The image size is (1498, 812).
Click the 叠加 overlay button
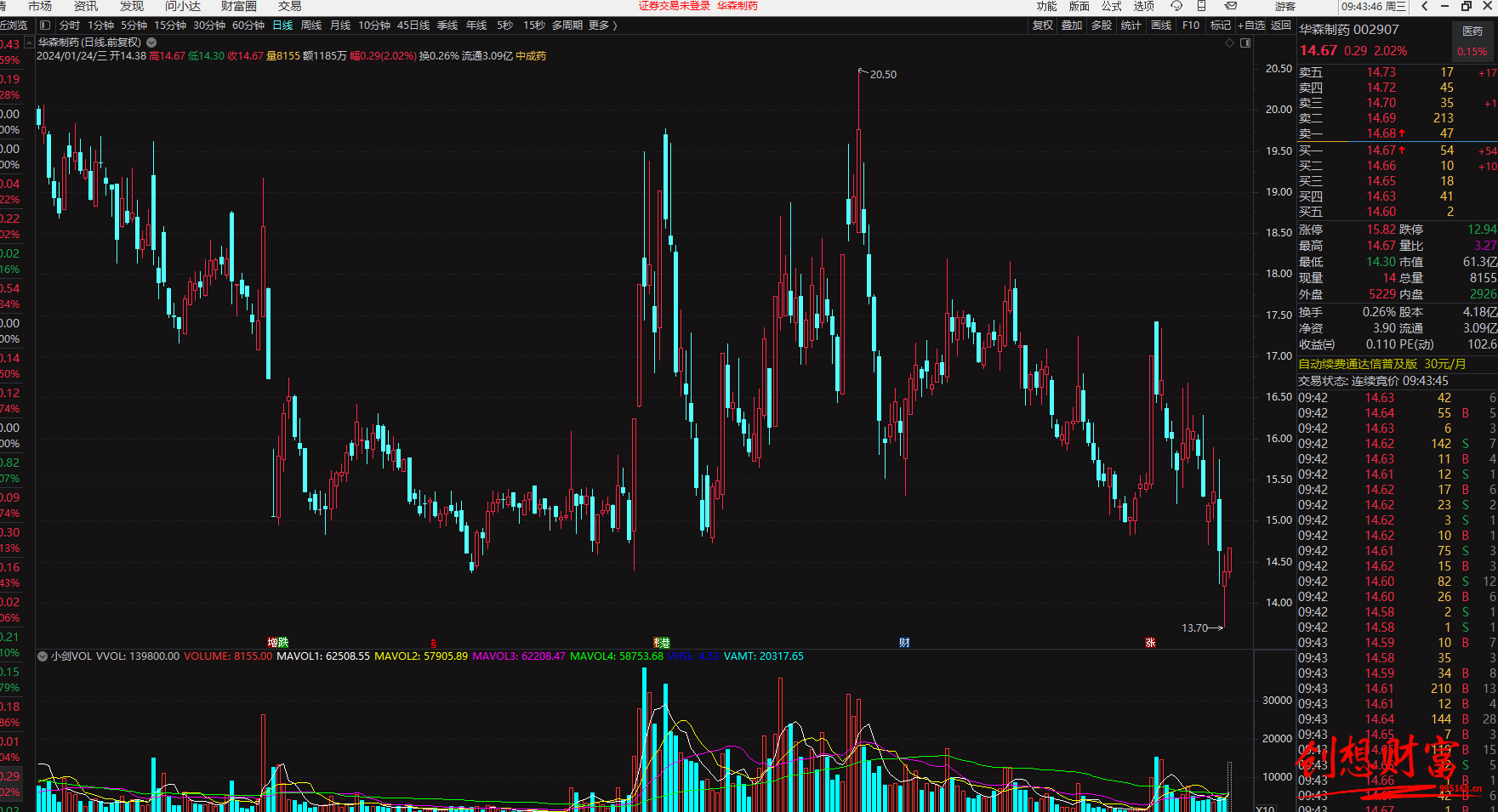point(1072,26)
